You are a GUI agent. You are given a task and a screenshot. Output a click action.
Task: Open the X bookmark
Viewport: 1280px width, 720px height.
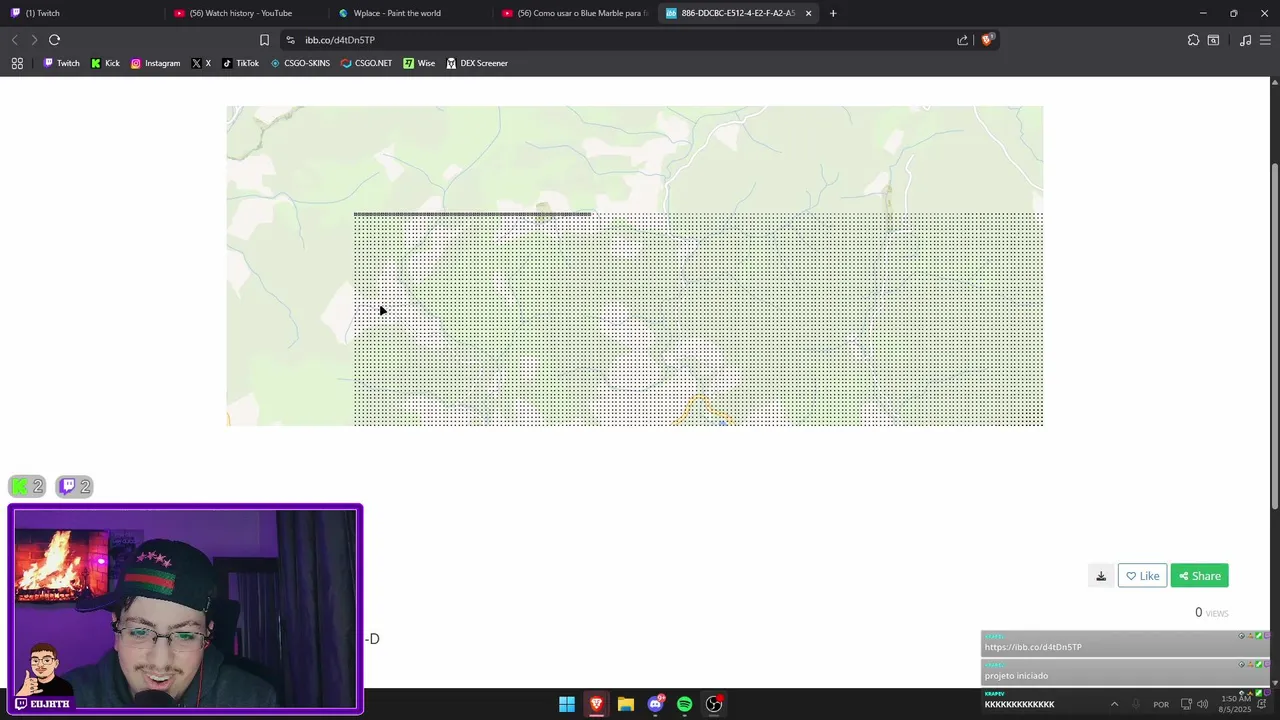pos(202,63)
